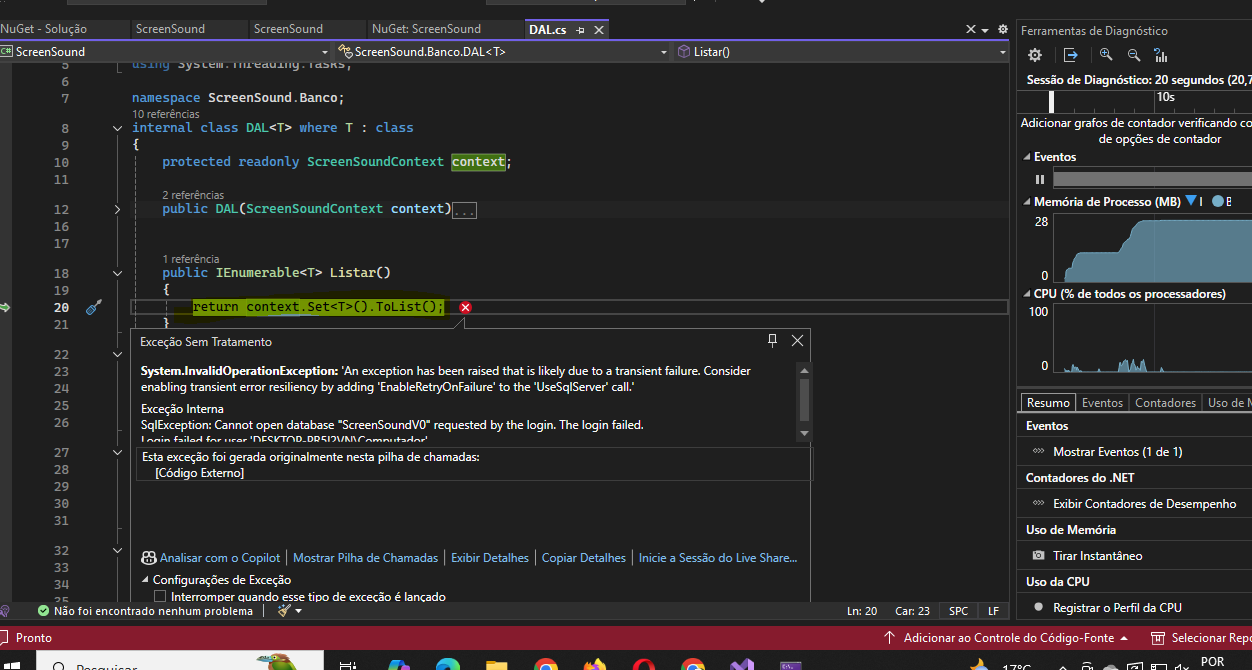Click the exception message scrollbar up arrow
The height and width of the screenshot is (670, 1252).
tap(803, 369)
